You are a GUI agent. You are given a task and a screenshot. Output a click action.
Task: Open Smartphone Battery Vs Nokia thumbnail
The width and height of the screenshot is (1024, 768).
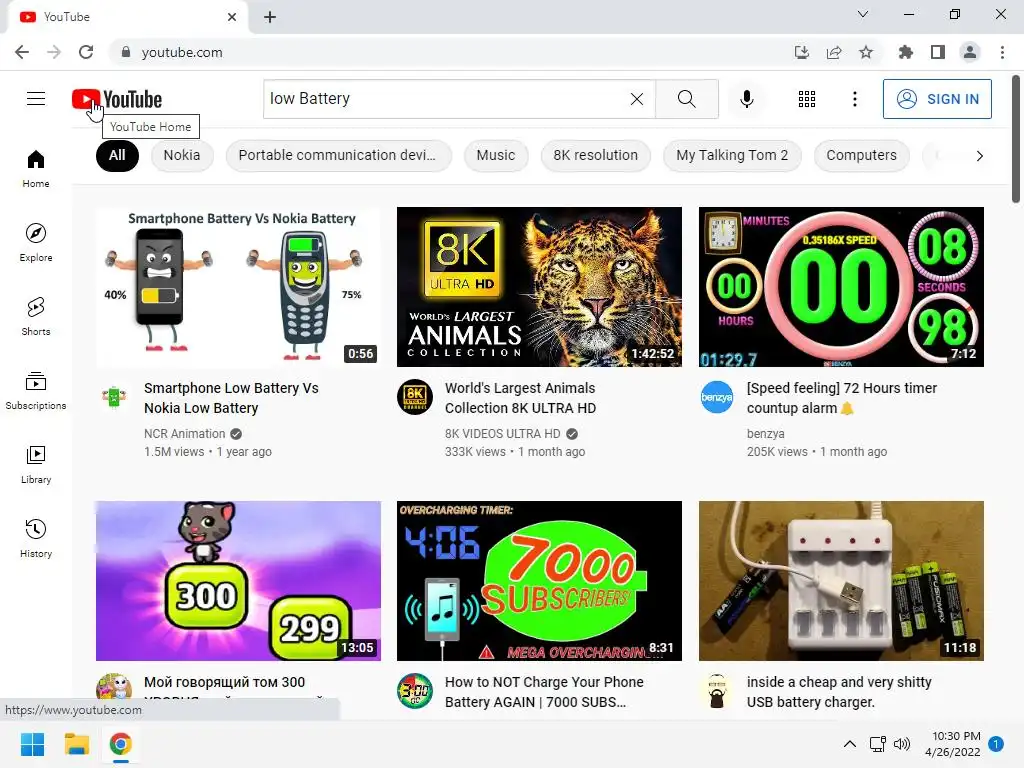[238, 287]
